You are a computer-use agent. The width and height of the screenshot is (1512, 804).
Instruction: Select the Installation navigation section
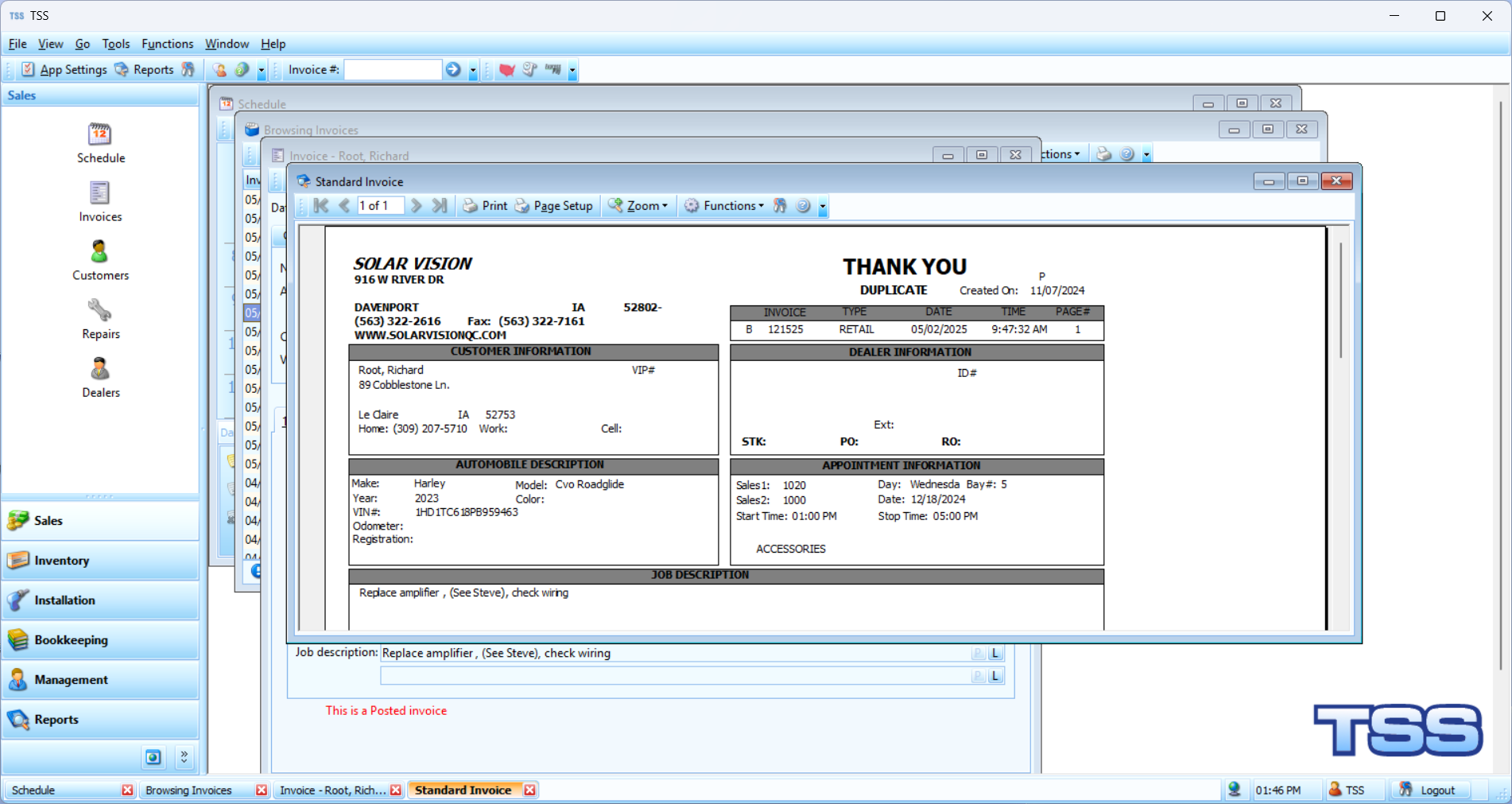(x=100, y=600)
